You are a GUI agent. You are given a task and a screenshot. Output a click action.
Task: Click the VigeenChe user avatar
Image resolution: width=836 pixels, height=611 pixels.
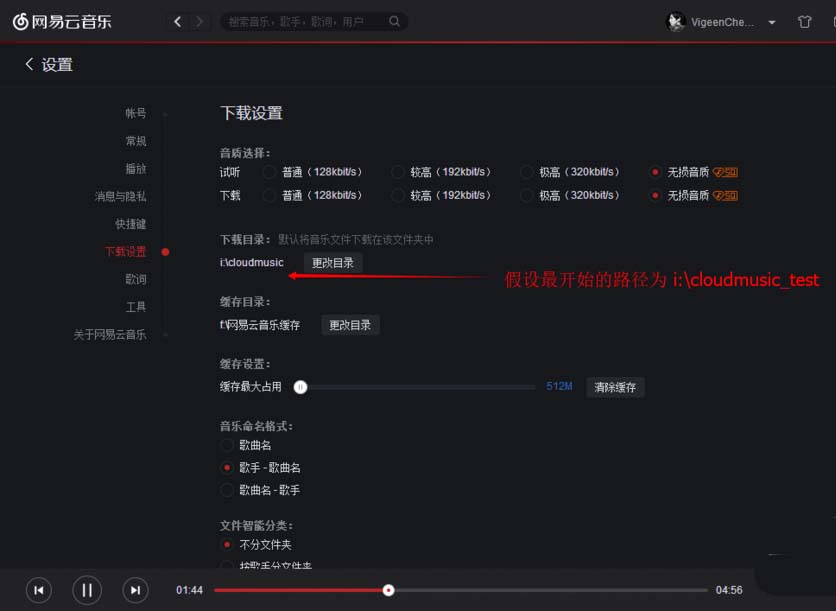[675, 22]
